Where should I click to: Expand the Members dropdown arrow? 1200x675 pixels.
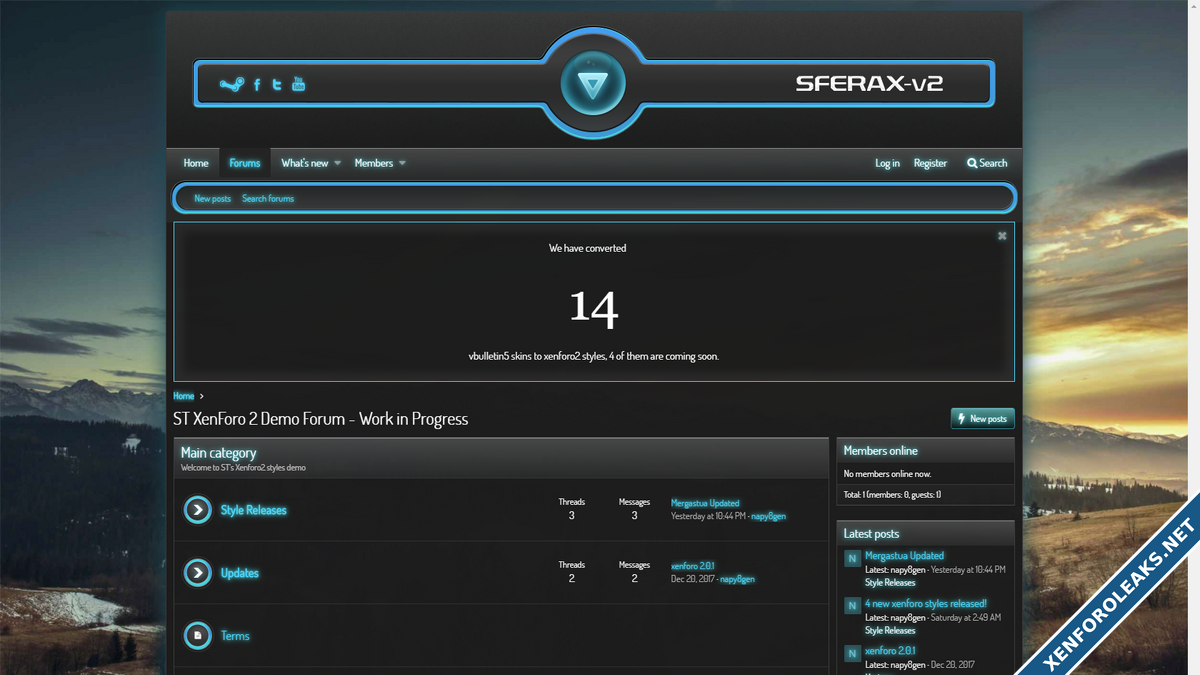(x=402, y=163)
